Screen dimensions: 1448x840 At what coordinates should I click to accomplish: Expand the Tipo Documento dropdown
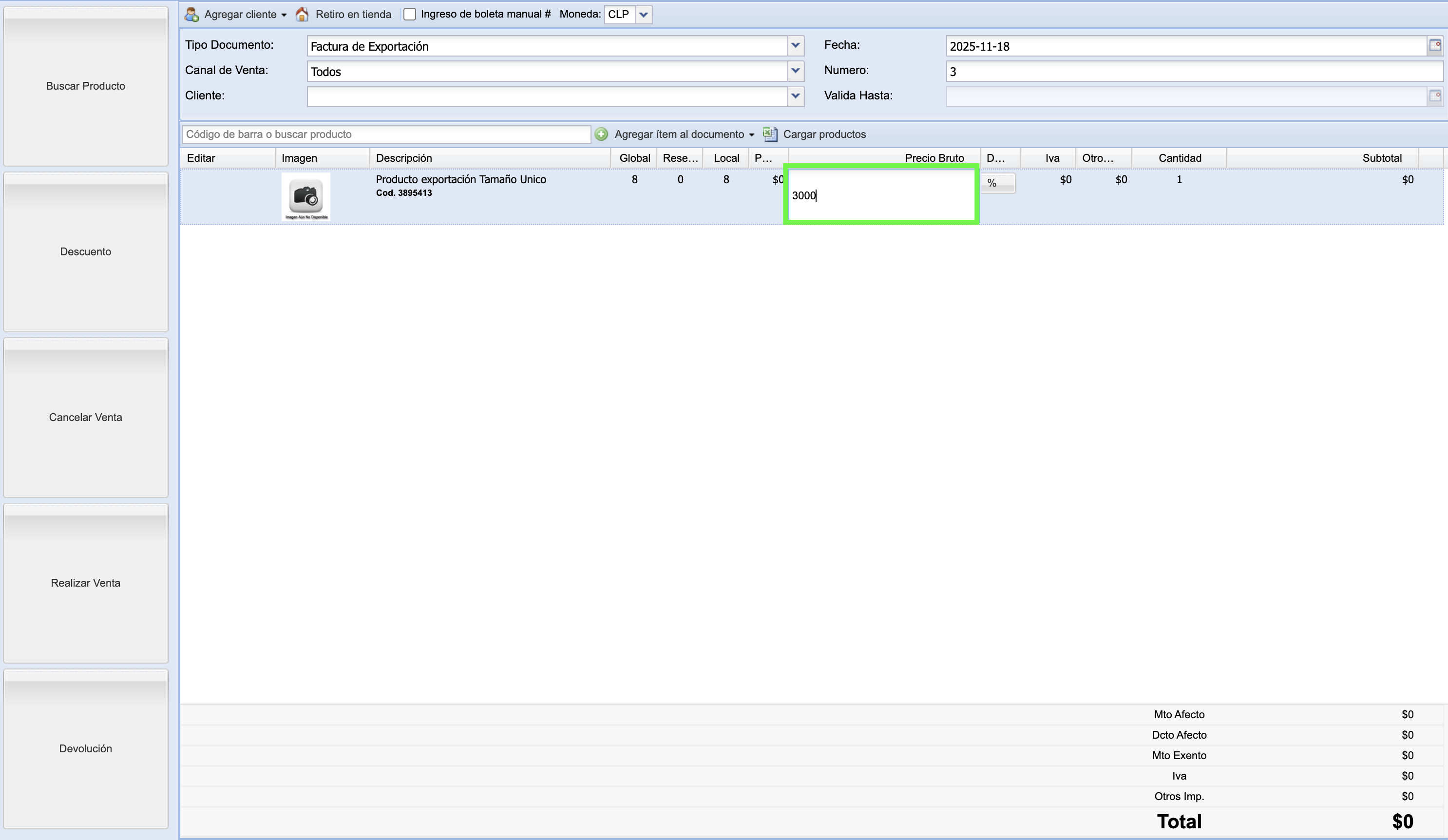pyautogui.click(x=795, y=45)
